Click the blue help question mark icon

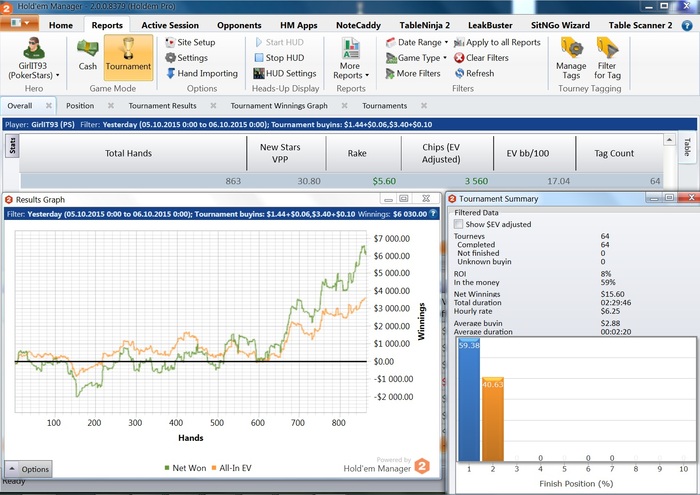click(x=687, y=25)
